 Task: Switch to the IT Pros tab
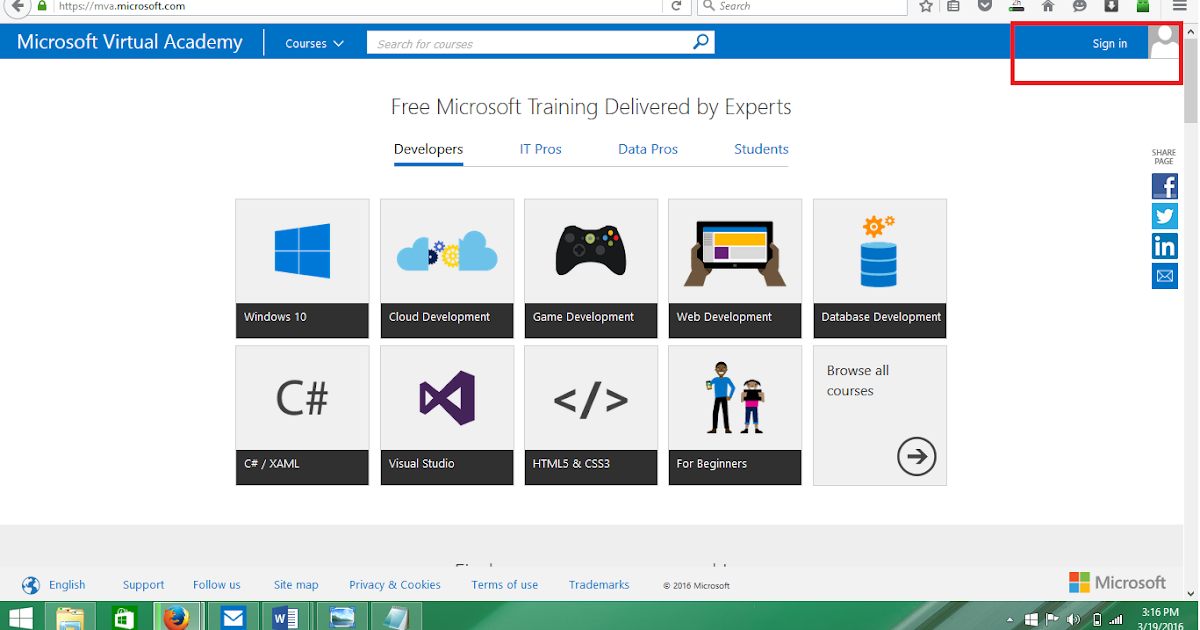point(540,149)
